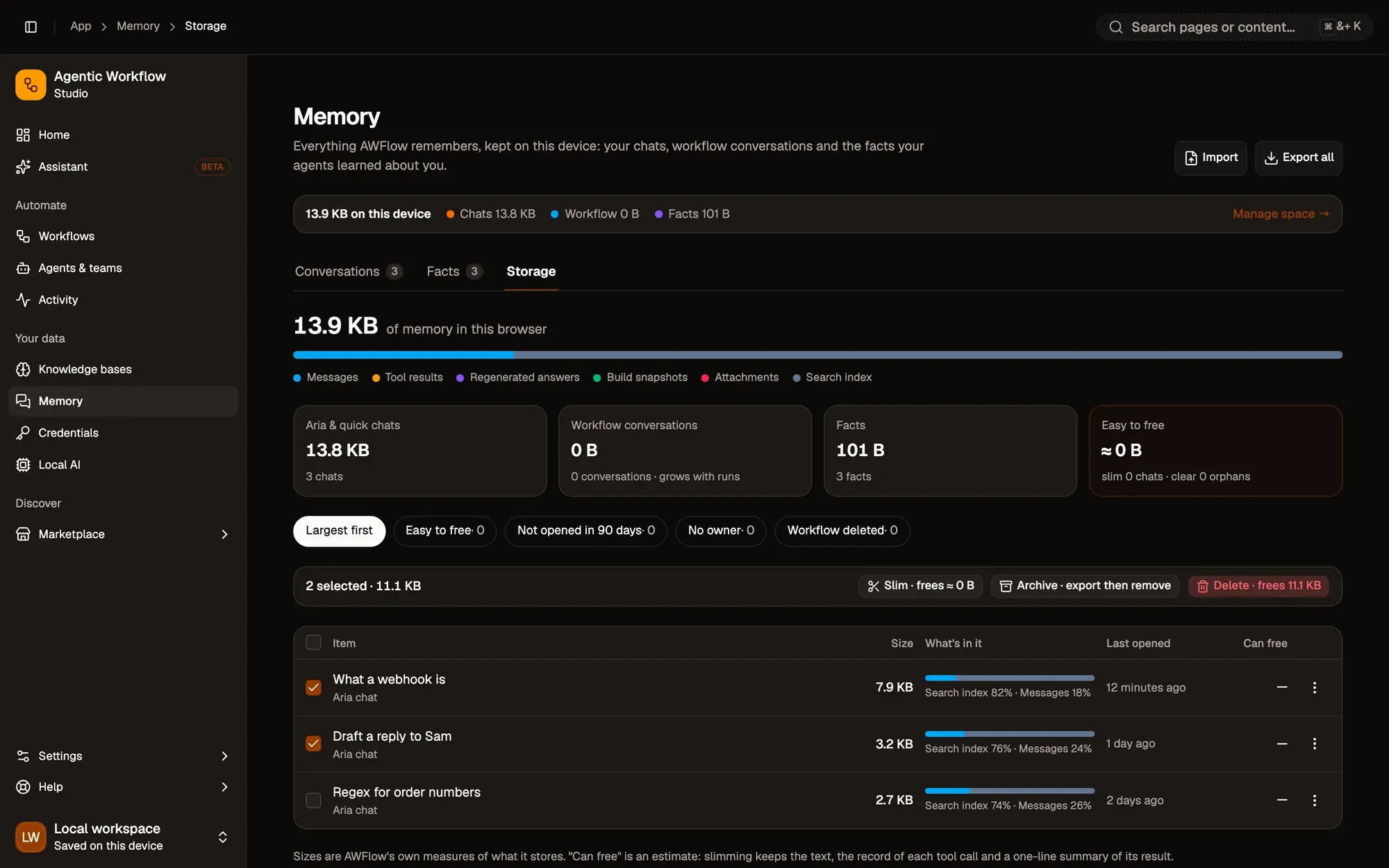Screen dimensions: 1389x868
Task: Open the What a webhook is chat title
Action: click(x=389, y=680)
